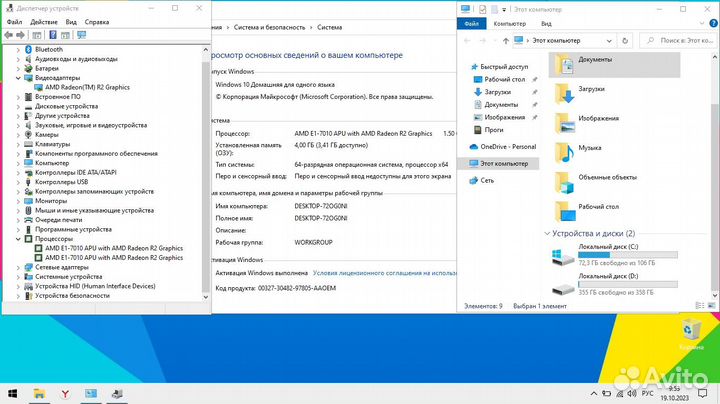The height and width of the screenshot is (404, 720).
Task: Click the scan hardware monitor icon in toolbar
Action: point(81,35)
